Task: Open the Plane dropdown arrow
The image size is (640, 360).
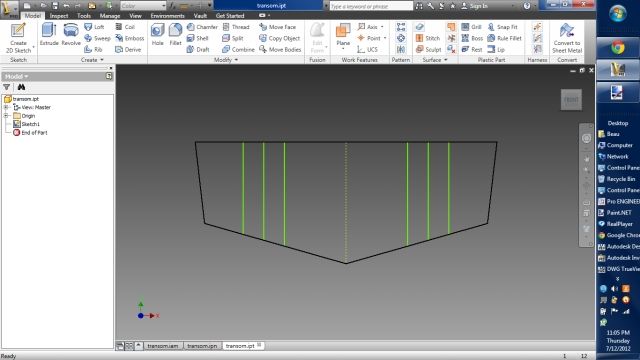Action: tap(343, 49)
